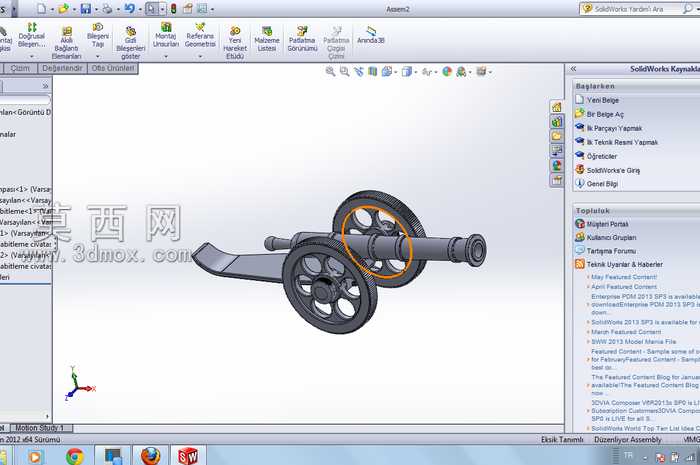
Task: Open dropdown arrow next to the Select tool
Action: pos(162,9)
